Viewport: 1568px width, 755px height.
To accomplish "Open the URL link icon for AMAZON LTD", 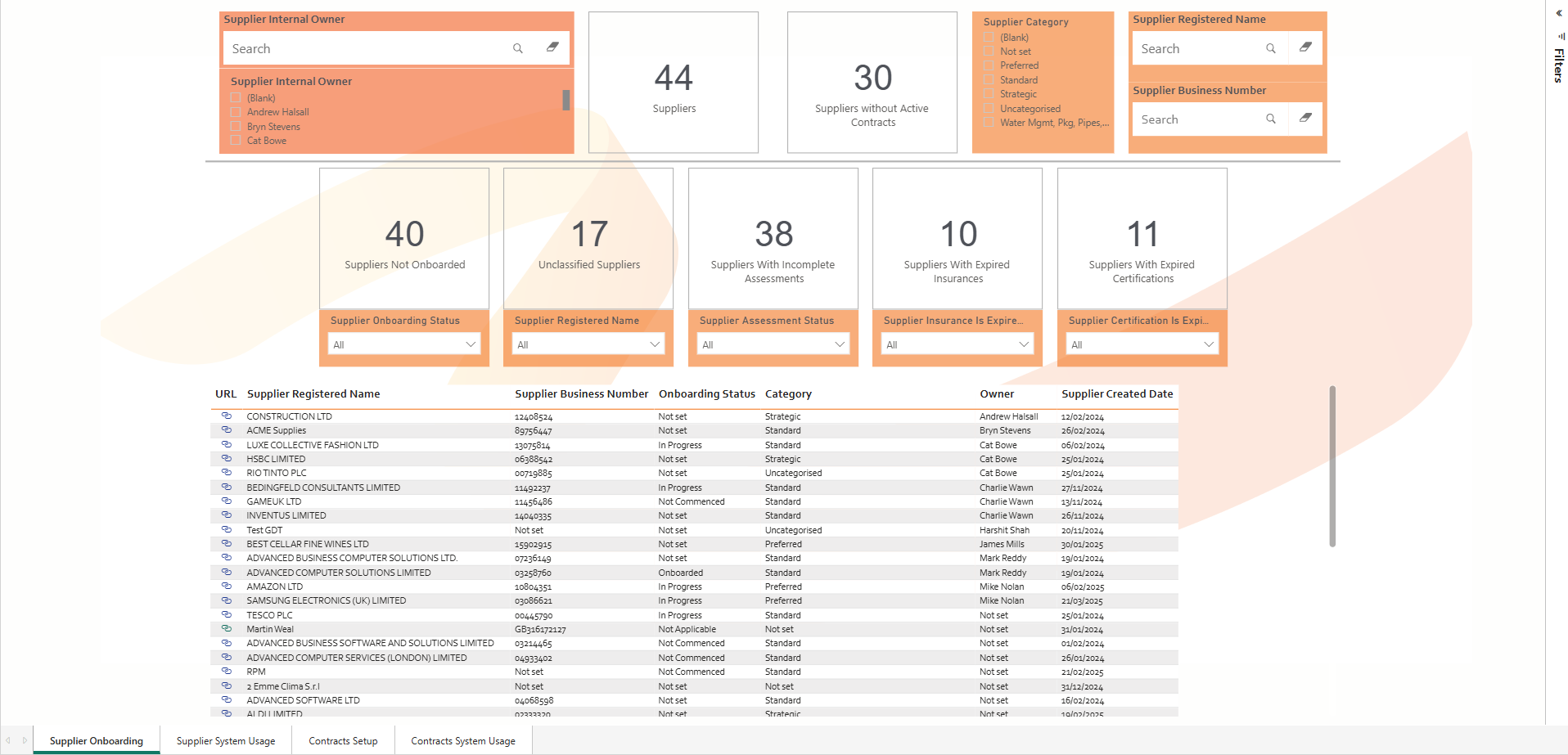I will tap(227, 586).
